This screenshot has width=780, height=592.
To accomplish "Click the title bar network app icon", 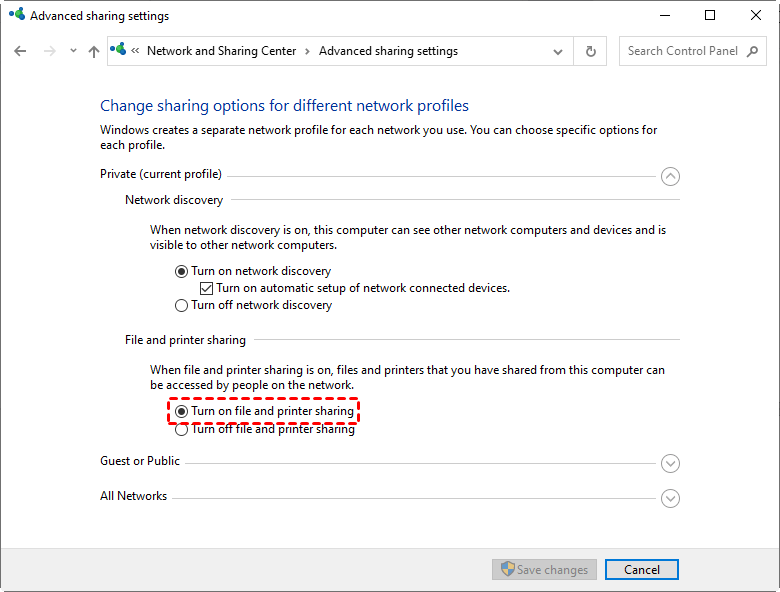I will [x=16, y=15].
